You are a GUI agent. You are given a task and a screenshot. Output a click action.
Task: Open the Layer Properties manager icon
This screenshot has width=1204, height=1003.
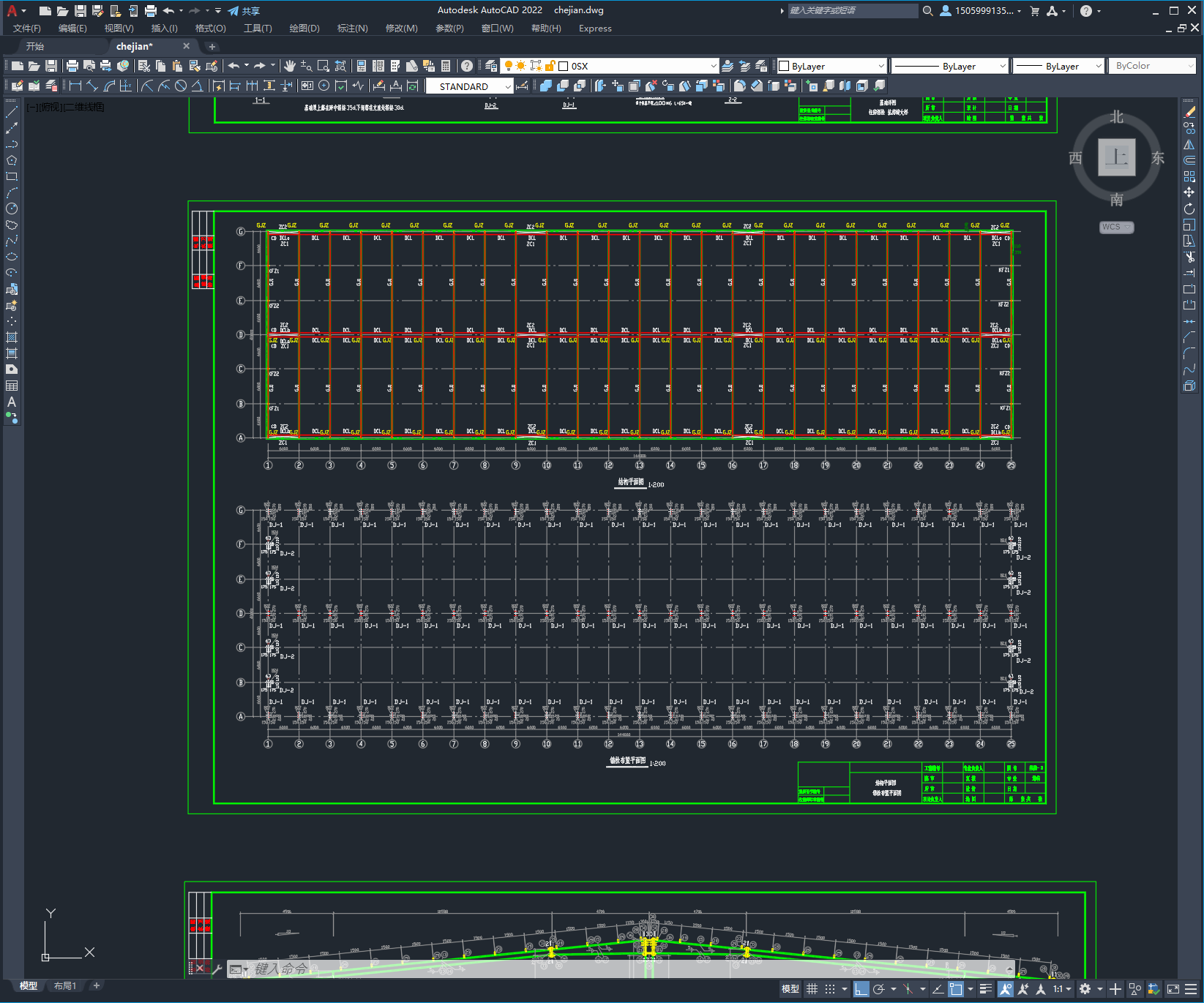(x=491, y=66)
